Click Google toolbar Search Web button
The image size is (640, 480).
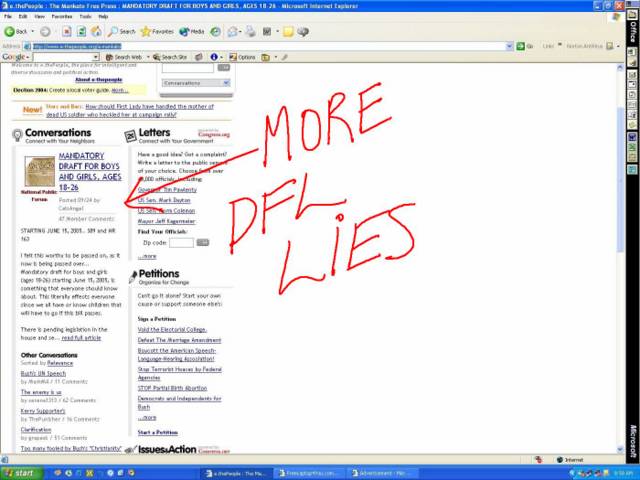click(124, 57)
